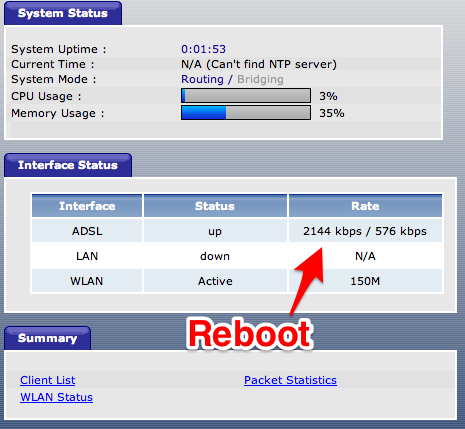
Task: Click the system uptime value 0:01:53
Action: pos(203,49)
